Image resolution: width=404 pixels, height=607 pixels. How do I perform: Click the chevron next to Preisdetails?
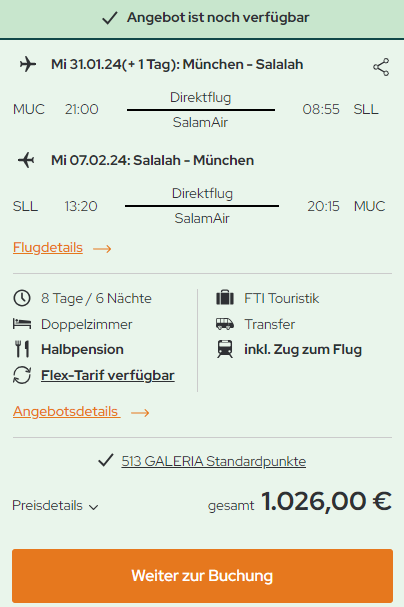coord(93,507)
